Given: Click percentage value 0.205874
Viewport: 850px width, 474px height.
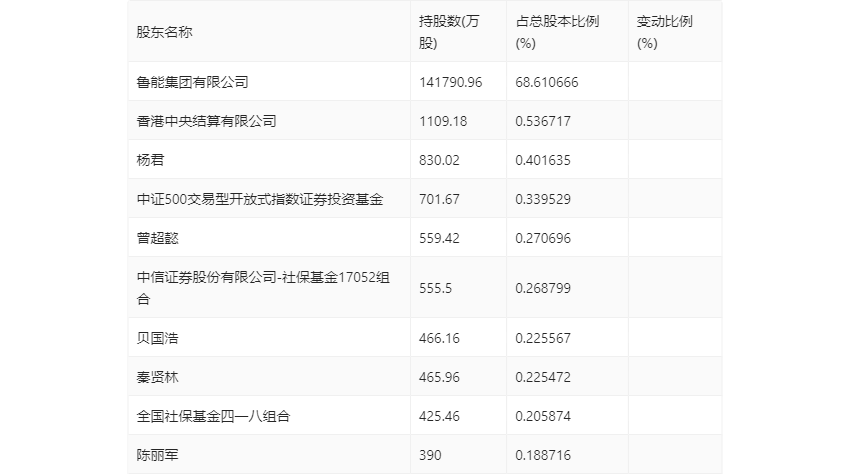Looking at the screenshot, I should (543, 416).
